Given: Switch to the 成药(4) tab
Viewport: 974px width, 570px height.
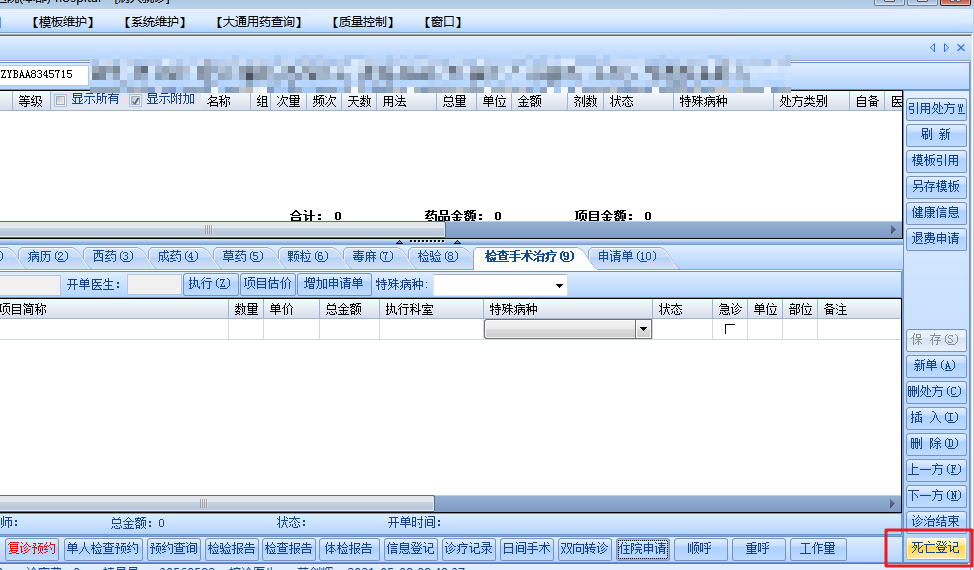Looking at the screenshot, I should [178, 256].
